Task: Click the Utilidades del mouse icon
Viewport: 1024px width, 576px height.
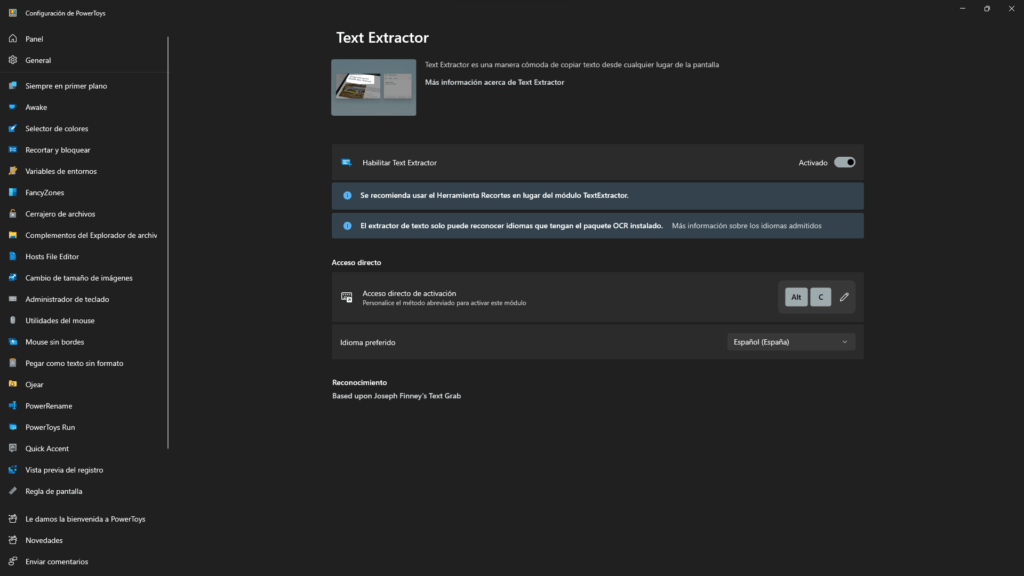Action: 13,320
